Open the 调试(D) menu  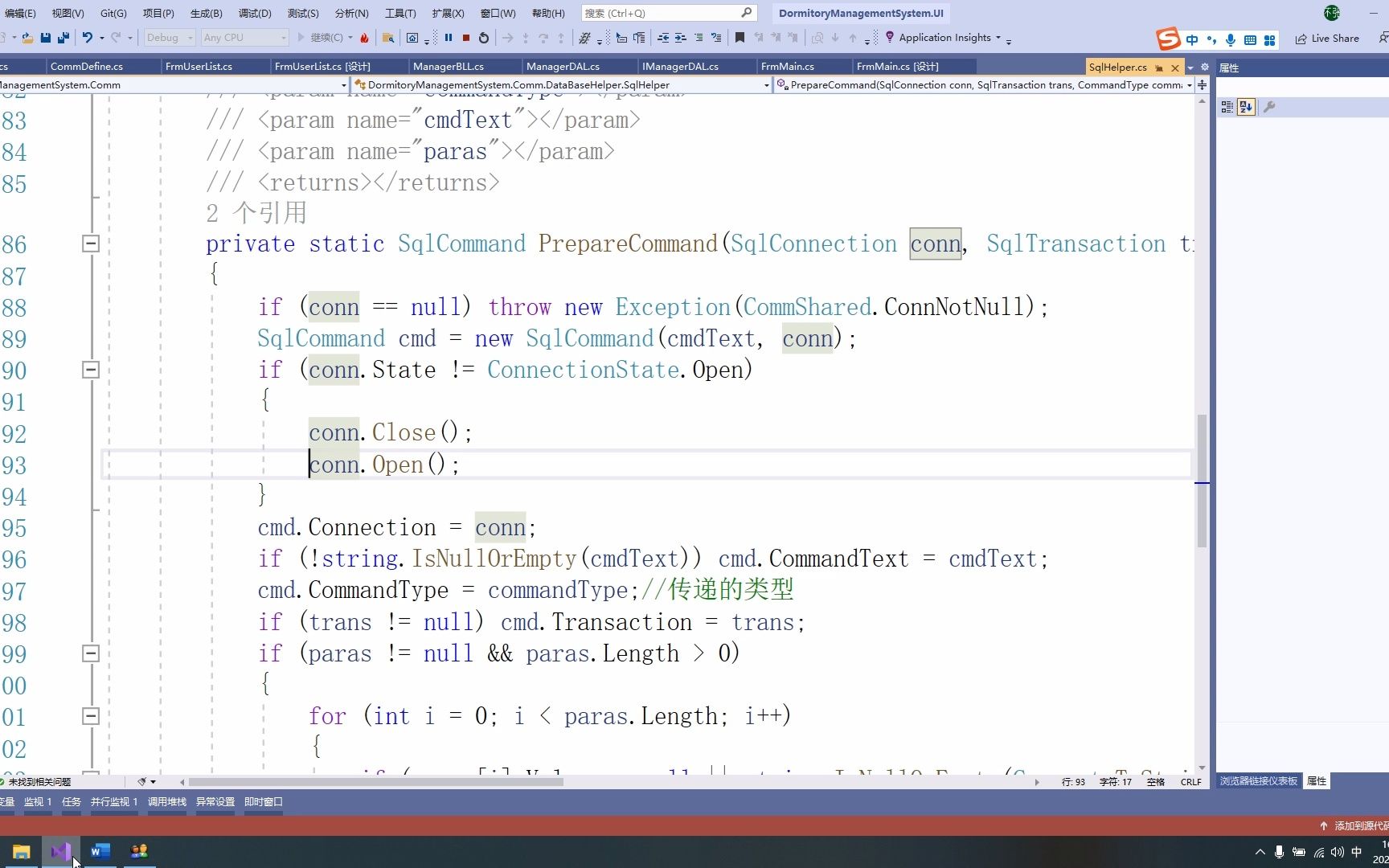click(x=254, y=13)
